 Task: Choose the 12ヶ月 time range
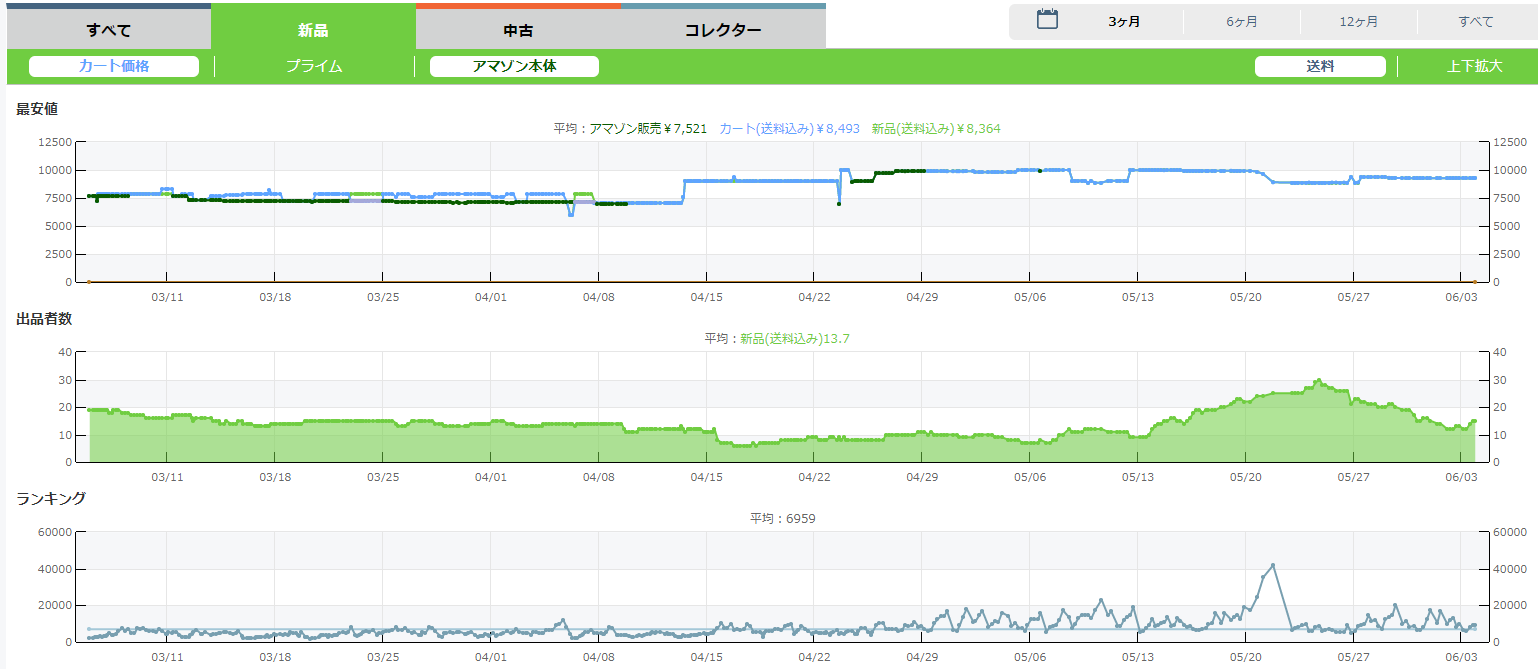[1359, 22]
